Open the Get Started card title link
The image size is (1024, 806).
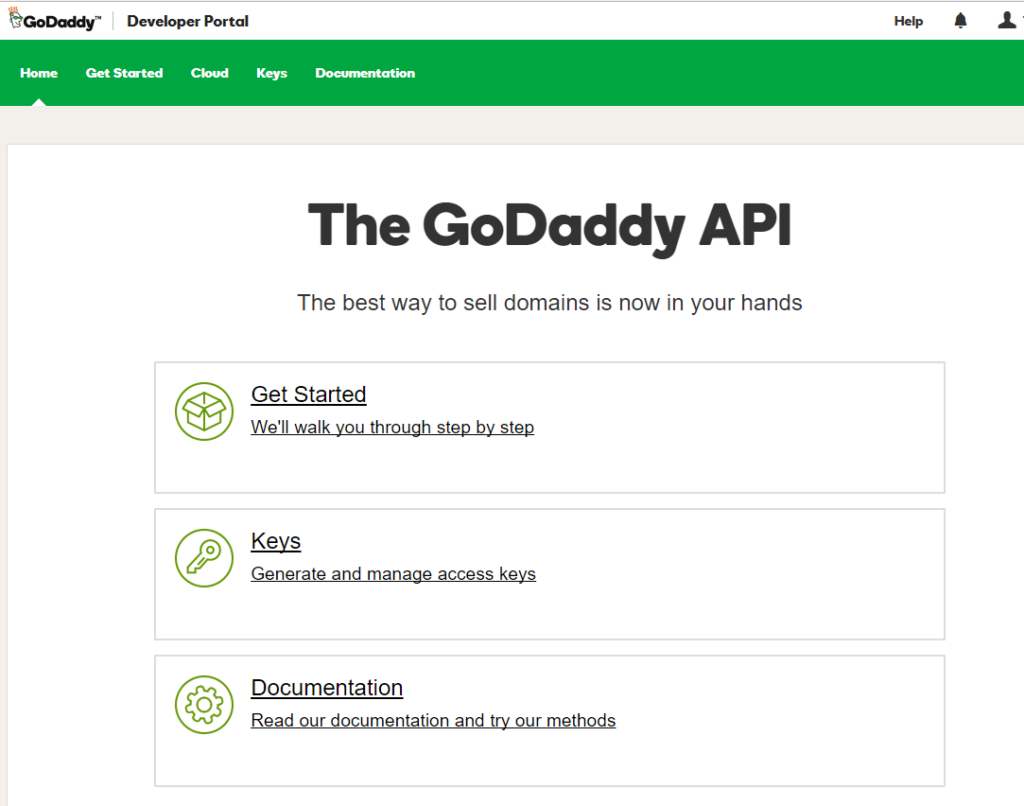pos(308,394)
